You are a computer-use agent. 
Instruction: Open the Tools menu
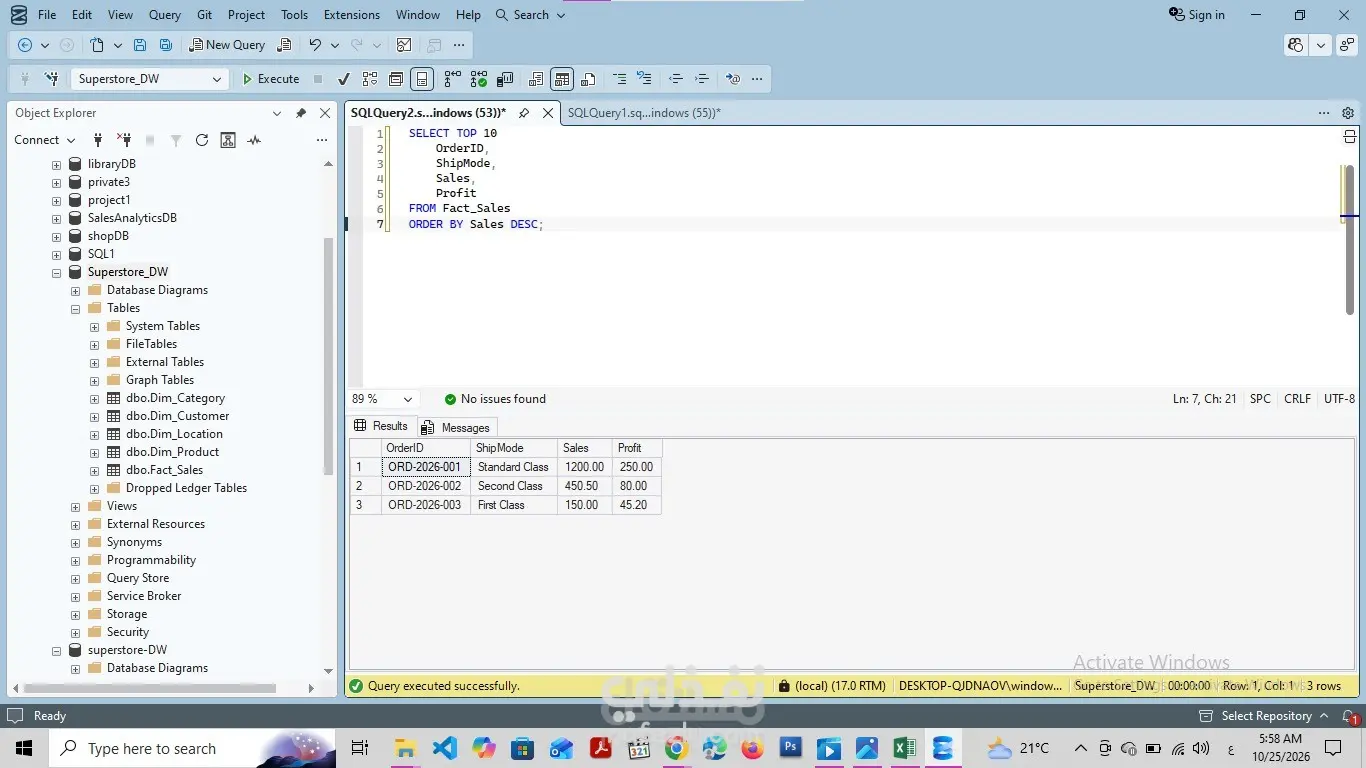(294, 15)
